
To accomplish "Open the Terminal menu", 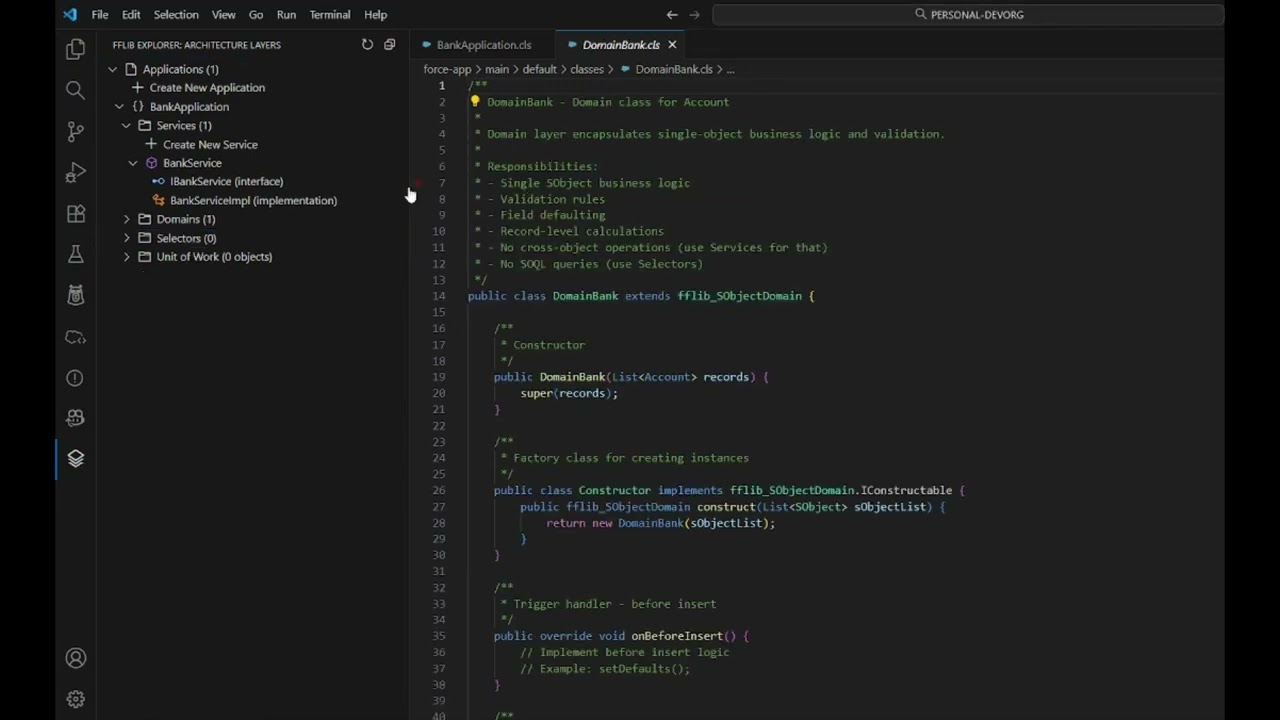I will [x=330, y=15].
